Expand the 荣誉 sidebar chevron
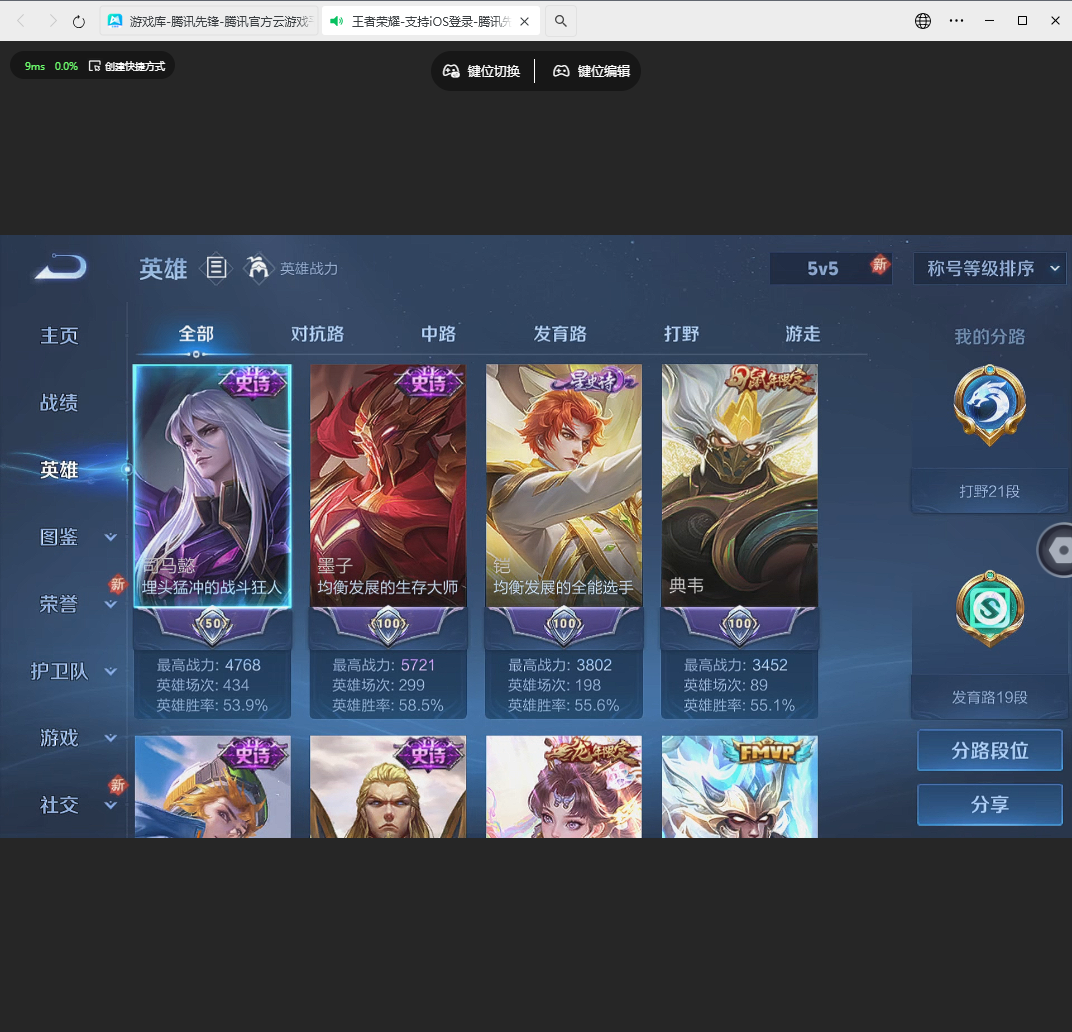Viewport: 1072px width, 1032px height. click(110, 605)
